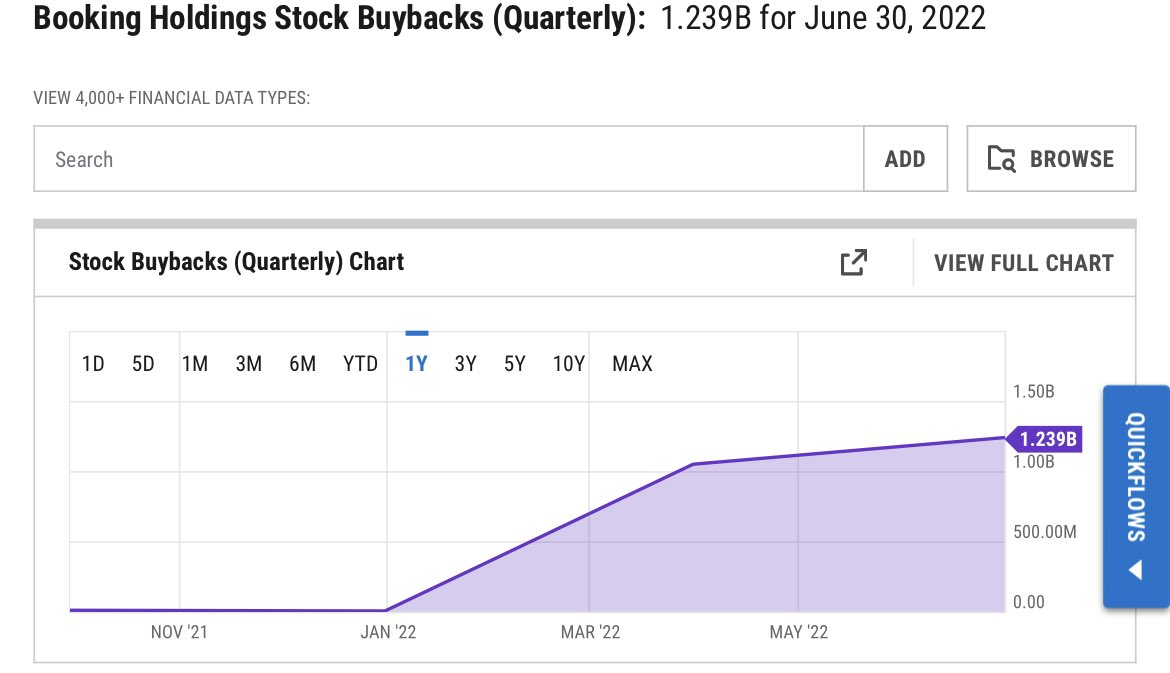Select the MAX time range
The image size is (1170, 673).
[x=633, y=364]
